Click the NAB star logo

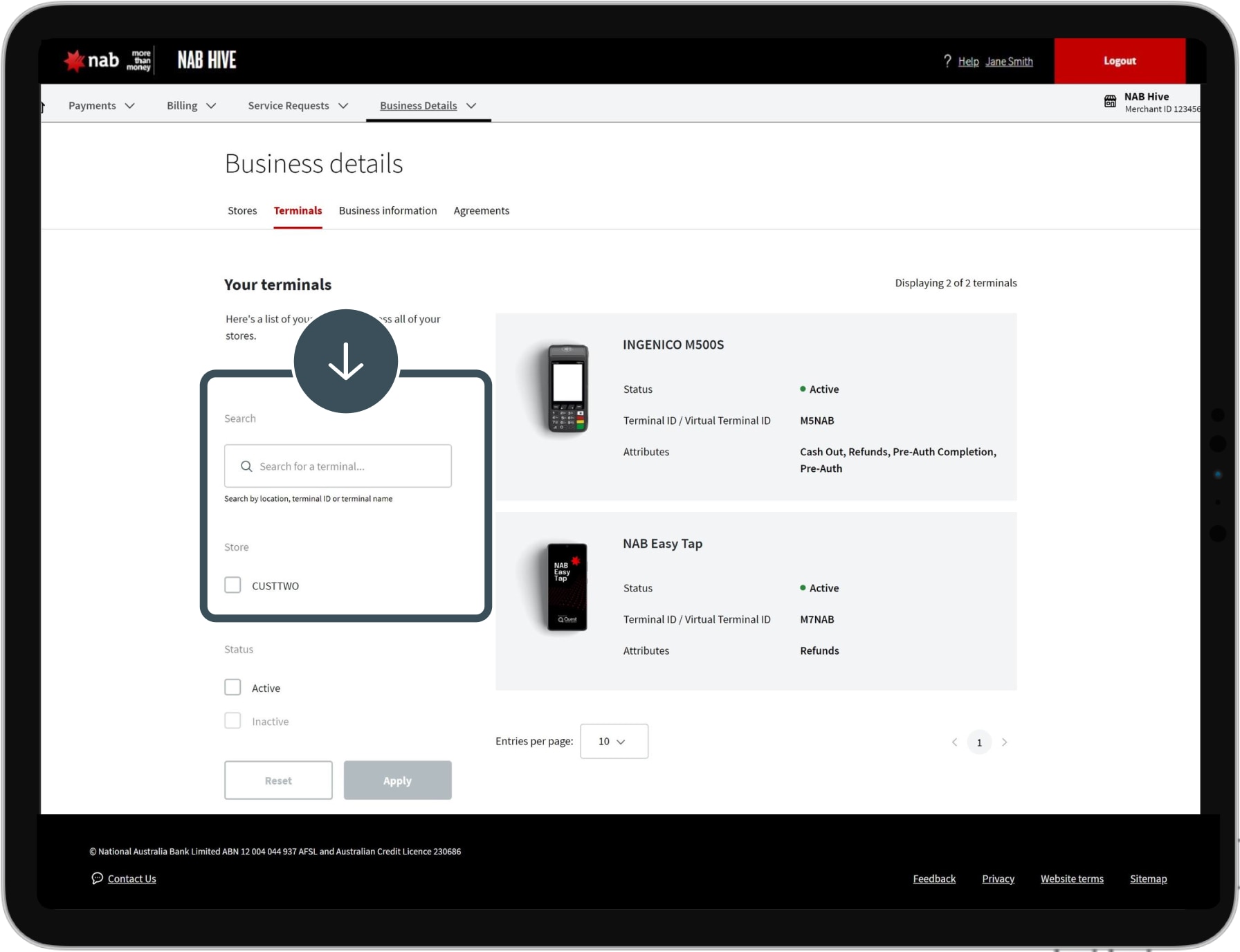[75, 61]
